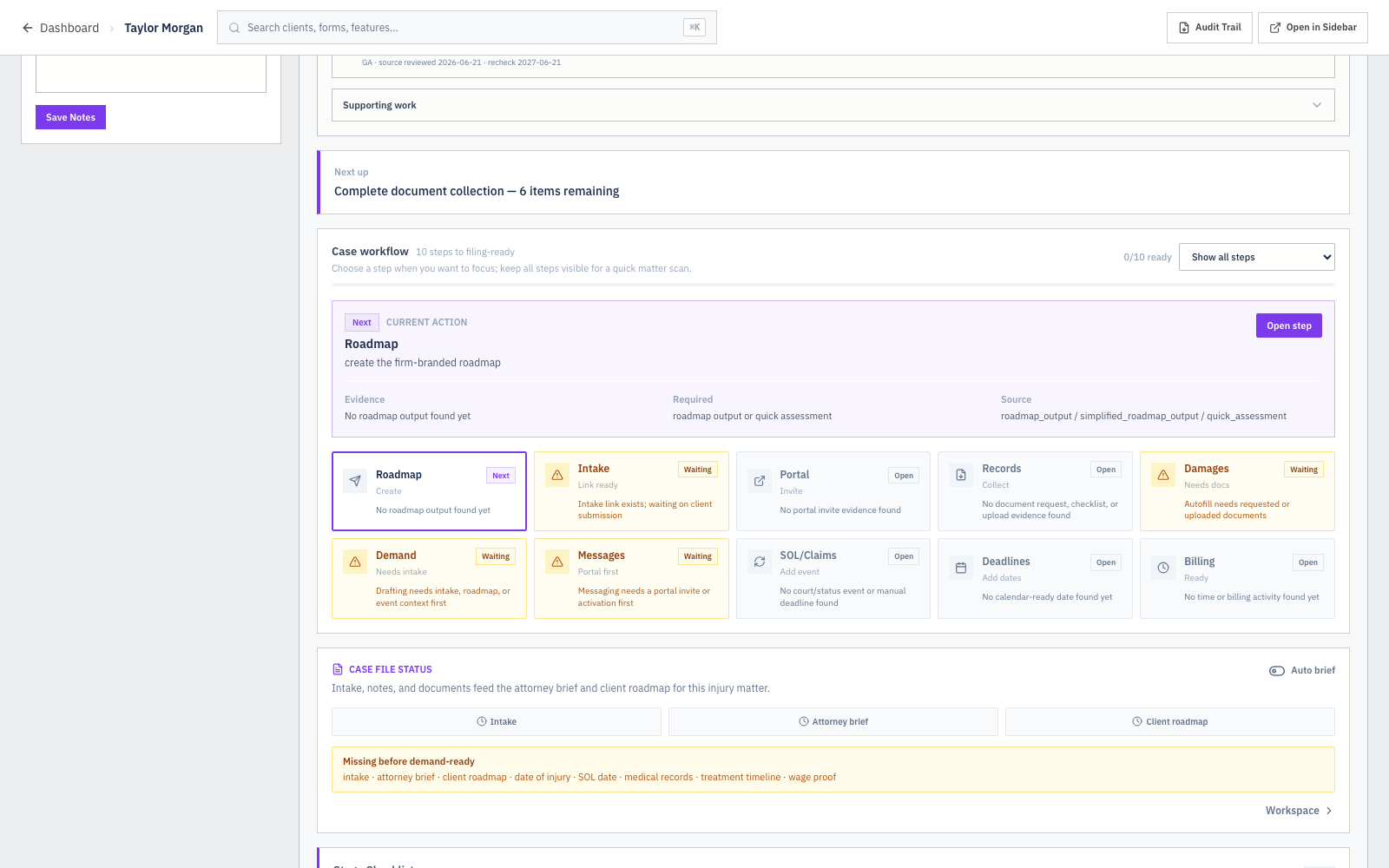Select the Billing workflow card
Image resolution: width=1389 pixels, height=868 pixels.
(x=1237, y=578)
